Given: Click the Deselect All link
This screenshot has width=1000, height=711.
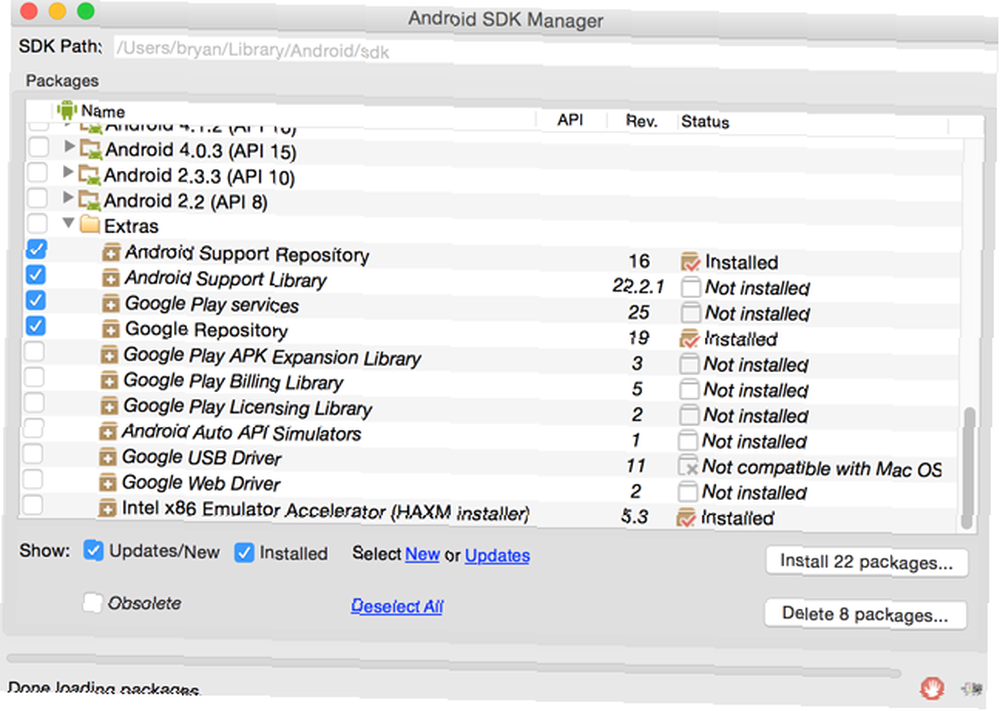Looking at the screenshot, I should 397,606.
